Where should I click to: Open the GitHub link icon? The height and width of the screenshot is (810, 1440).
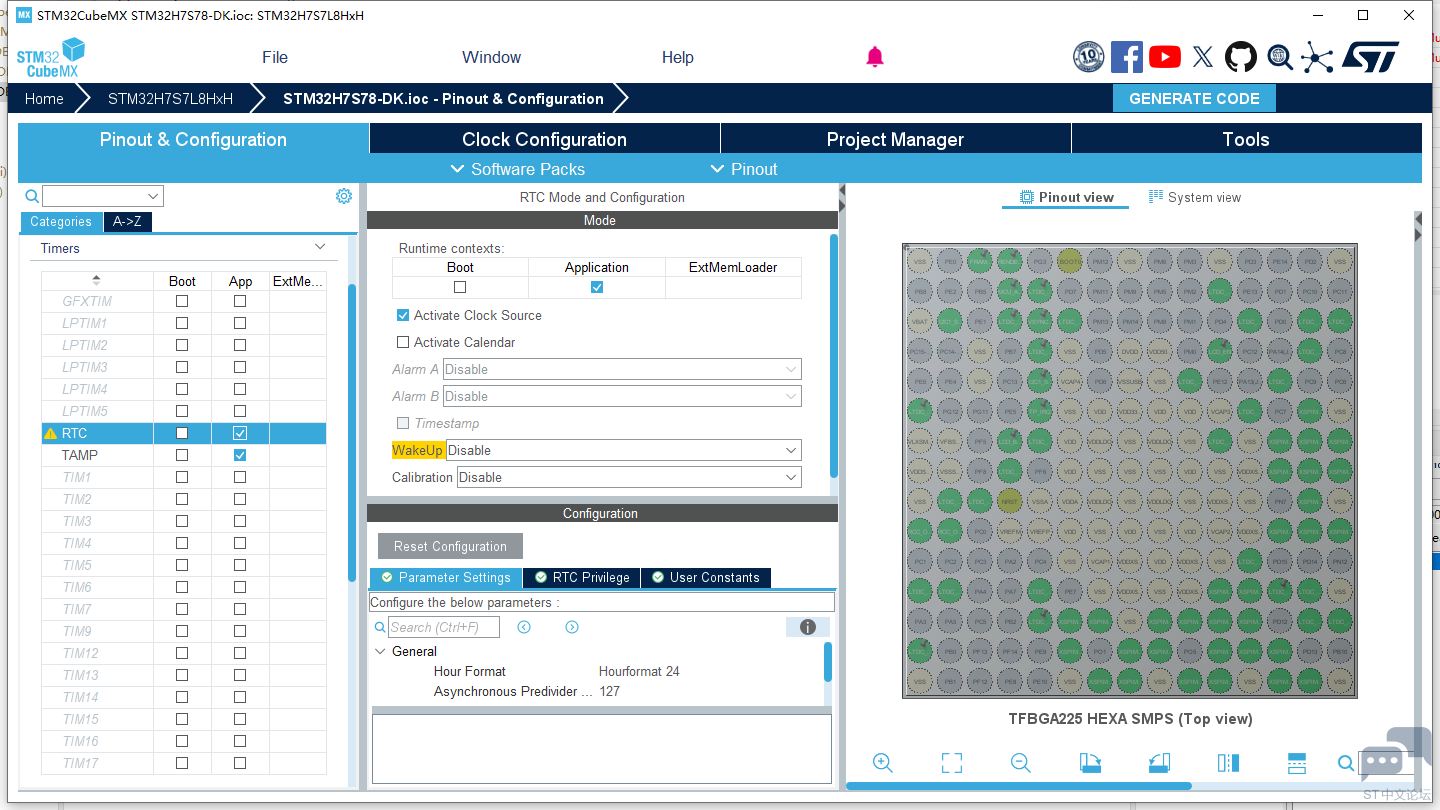click(x=1241, y=57)
